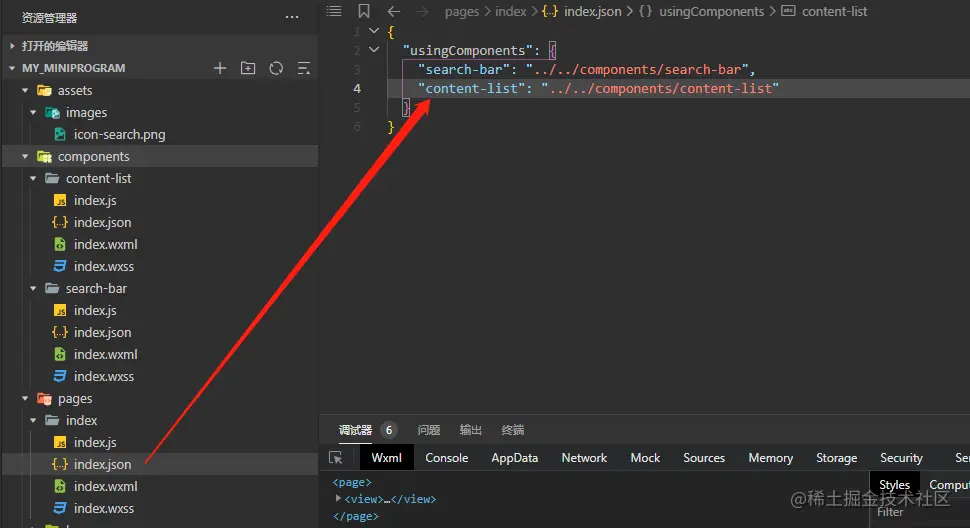Click usingComponents in the breadcrumb

click(x=711, y=11)
